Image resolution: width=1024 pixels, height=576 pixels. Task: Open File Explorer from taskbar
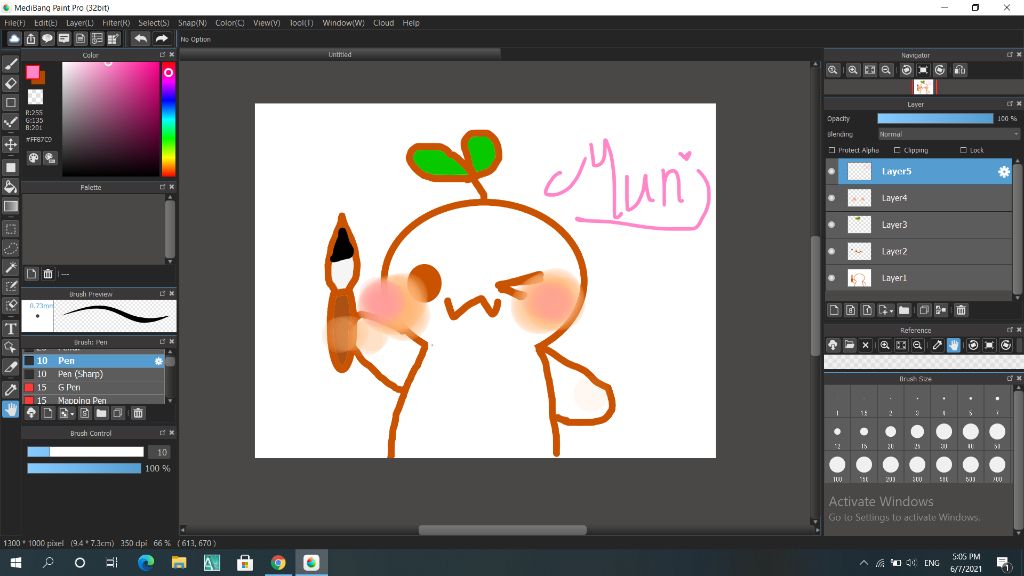click(x=179, y=562)
